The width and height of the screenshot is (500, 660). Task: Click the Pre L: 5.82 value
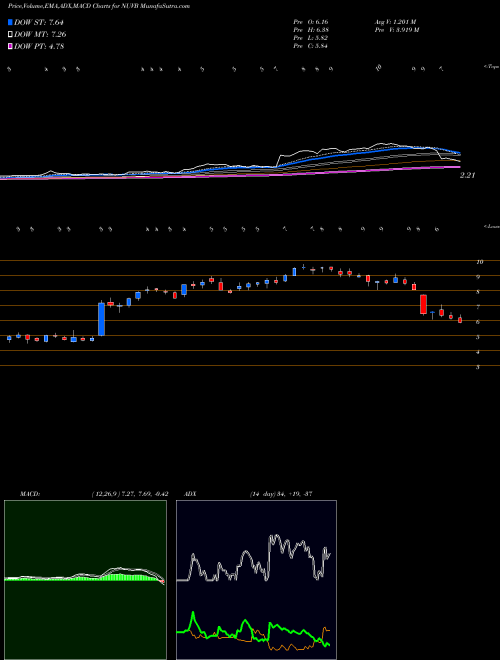311,38
